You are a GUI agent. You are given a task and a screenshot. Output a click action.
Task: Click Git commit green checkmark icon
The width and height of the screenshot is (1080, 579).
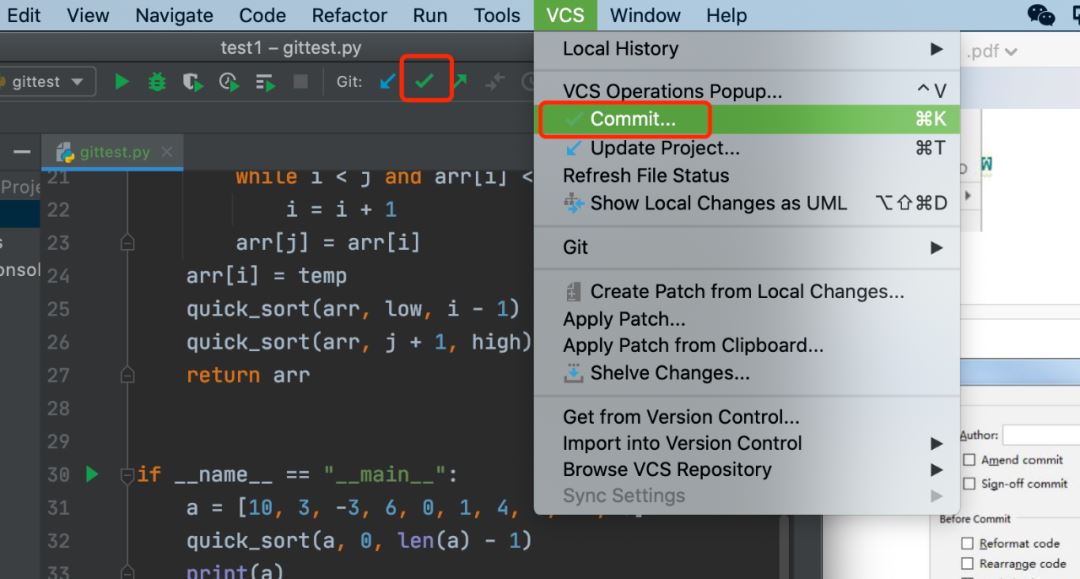[x=424, y=81]
